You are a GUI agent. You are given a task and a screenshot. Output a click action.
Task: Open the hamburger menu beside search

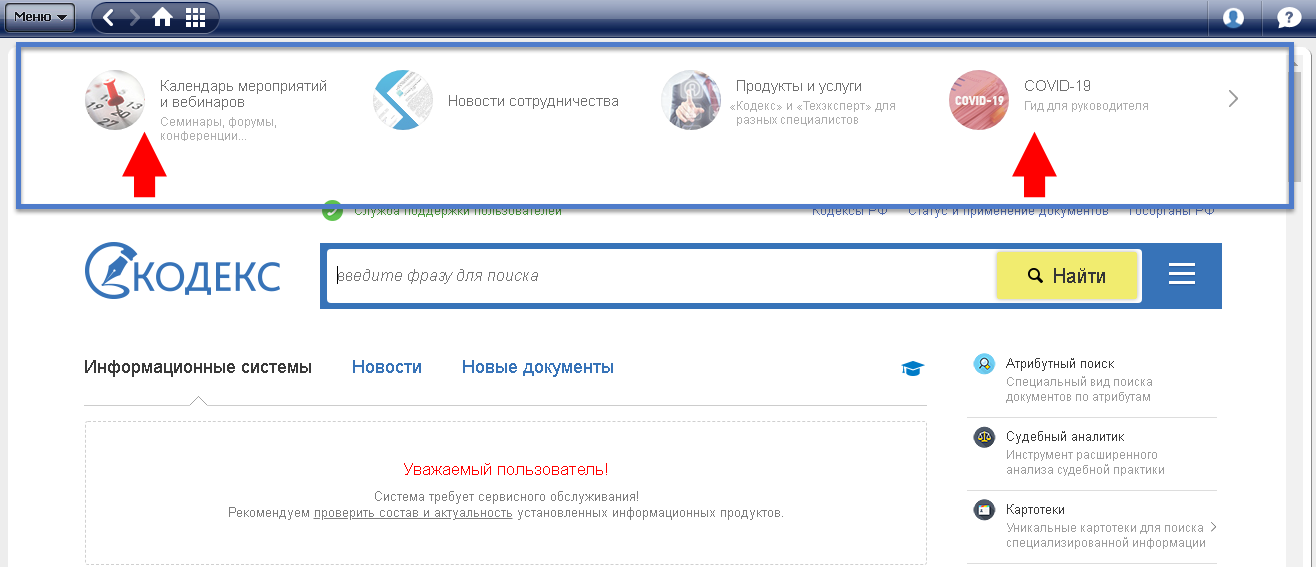coord(1182,275)
